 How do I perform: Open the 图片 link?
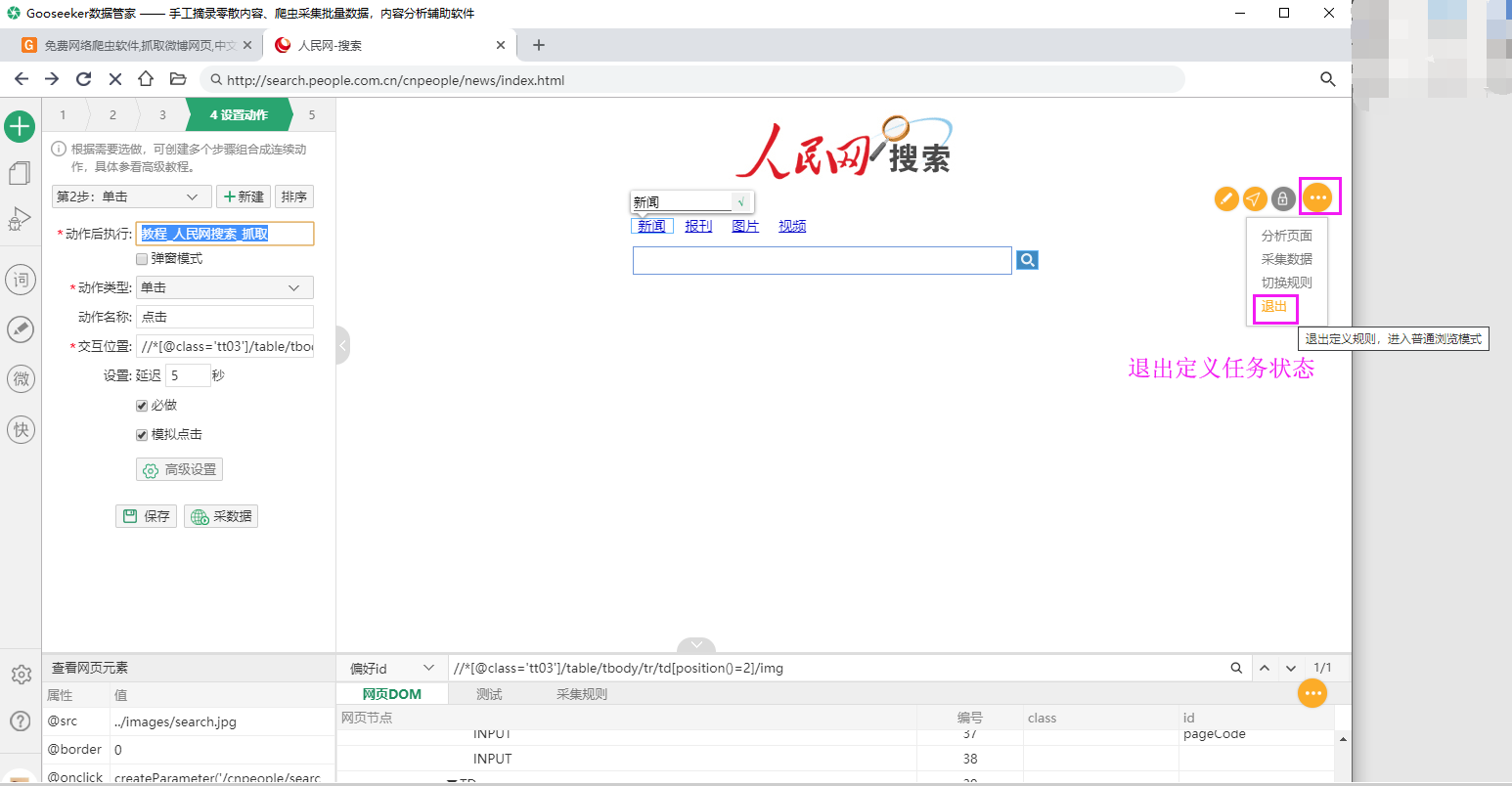745,226
